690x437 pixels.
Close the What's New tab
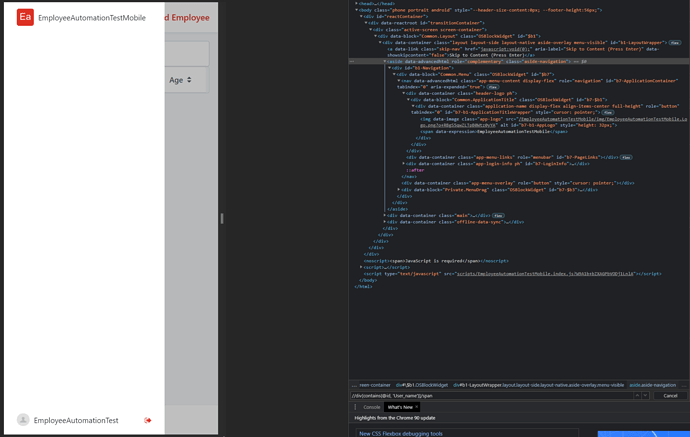(416, 407)
